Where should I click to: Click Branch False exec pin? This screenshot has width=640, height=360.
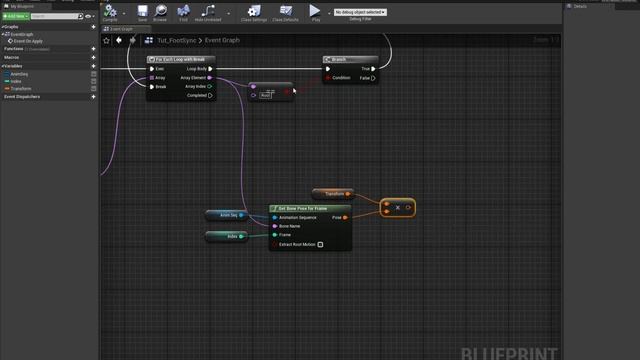pyautogui.click(x=373, y=78)
